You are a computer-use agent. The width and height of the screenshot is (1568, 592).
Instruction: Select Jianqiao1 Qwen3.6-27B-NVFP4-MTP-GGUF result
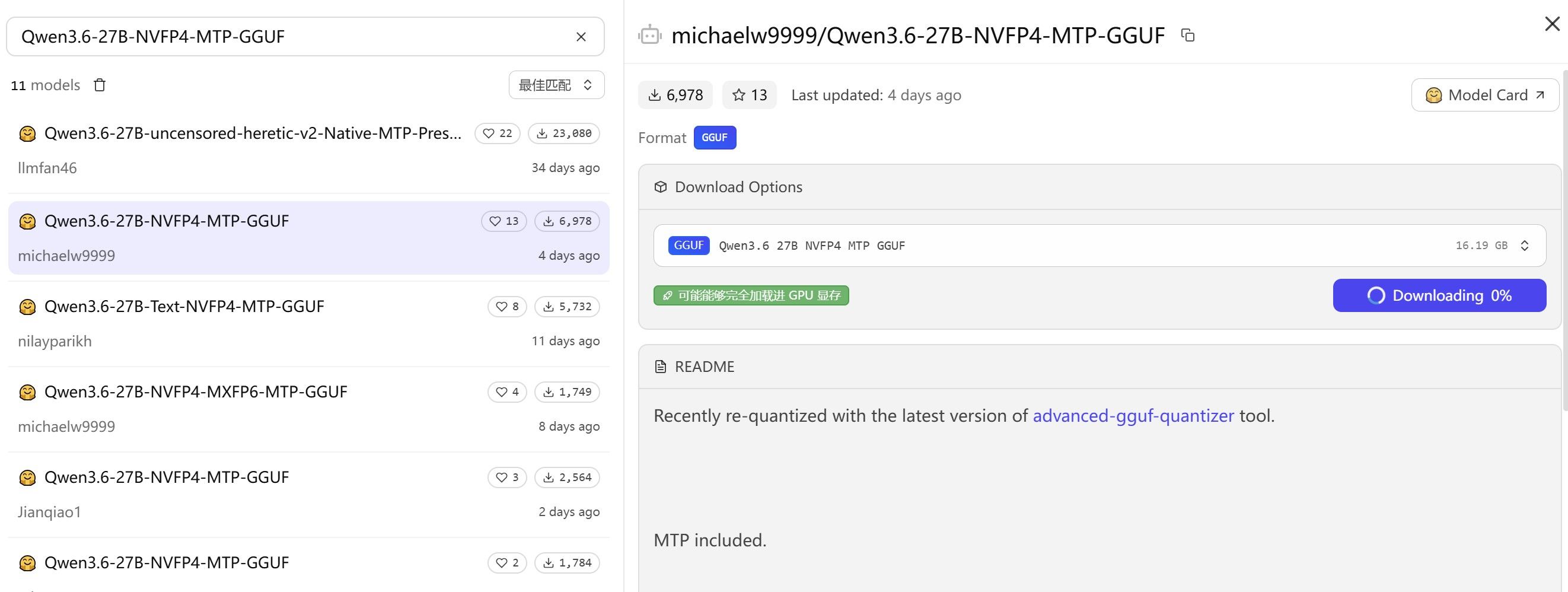coord(308,494)
